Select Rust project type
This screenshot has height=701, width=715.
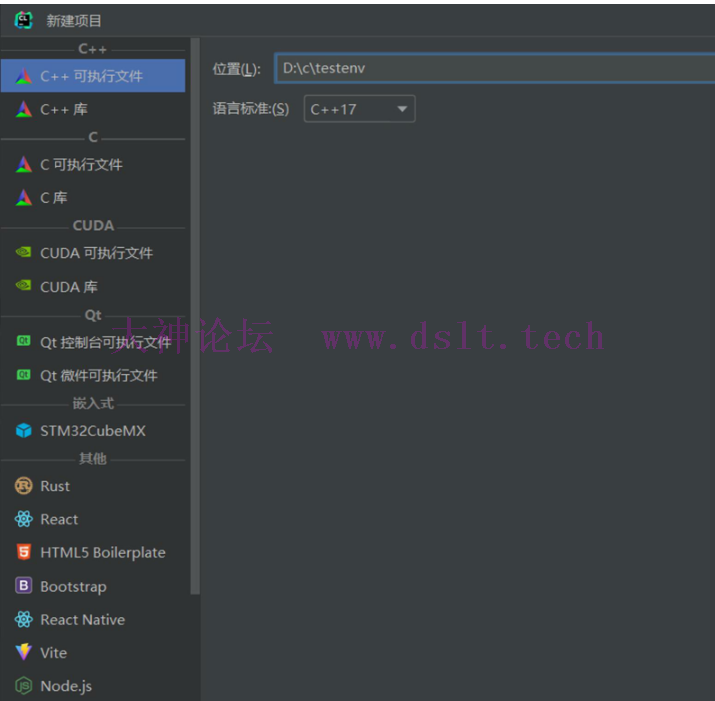[93, 486]
